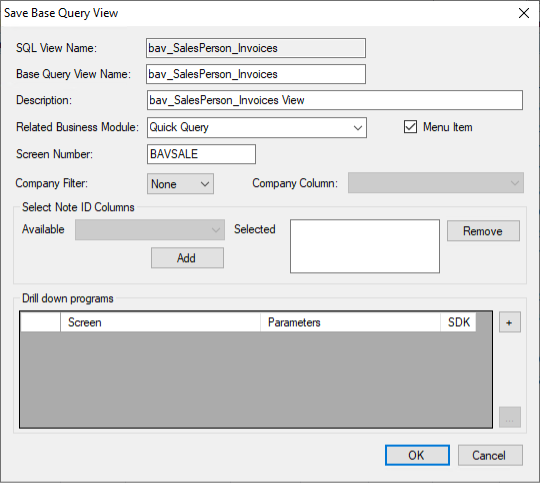This screenshot has height=484, width=540.
Task: Click the Selected note ID list box
Action: [x=365, y=246]
